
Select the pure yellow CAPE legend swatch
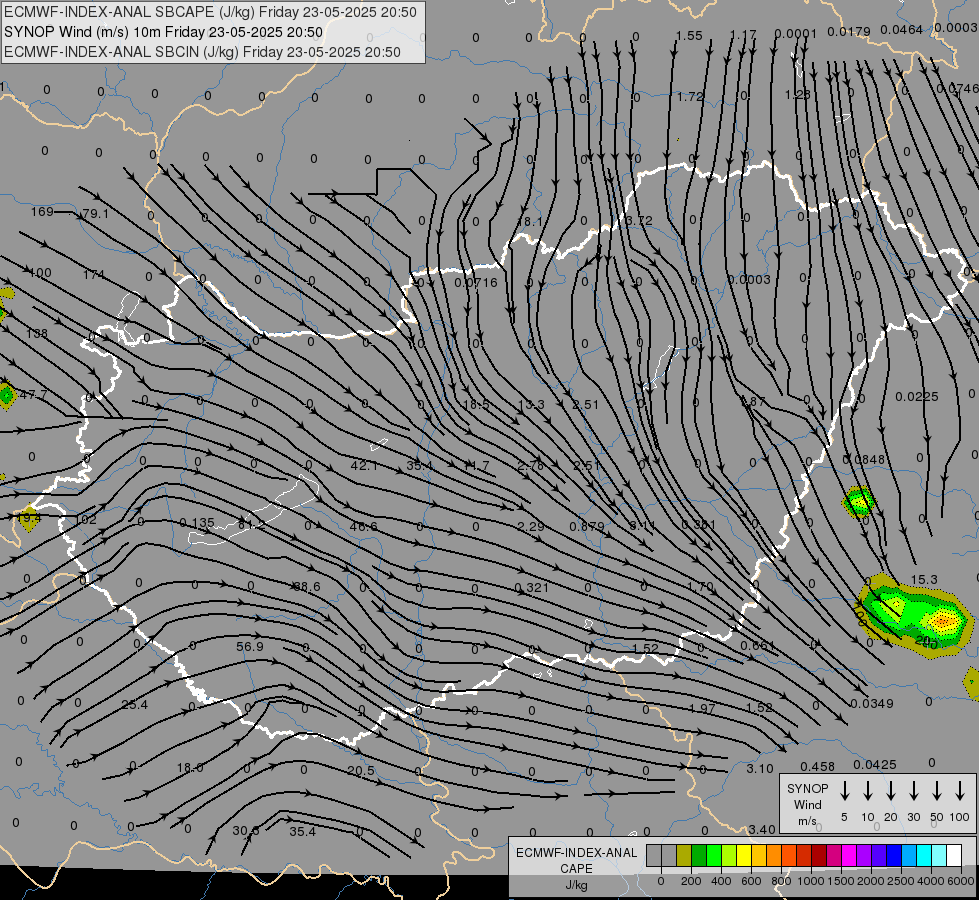click(744, 856)
